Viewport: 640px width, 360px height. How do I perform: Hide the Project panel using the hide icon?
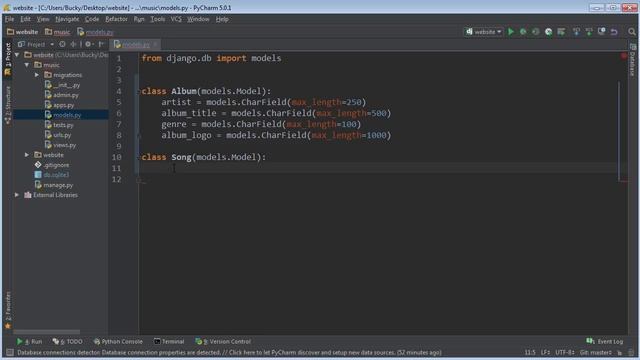[101, 44]
